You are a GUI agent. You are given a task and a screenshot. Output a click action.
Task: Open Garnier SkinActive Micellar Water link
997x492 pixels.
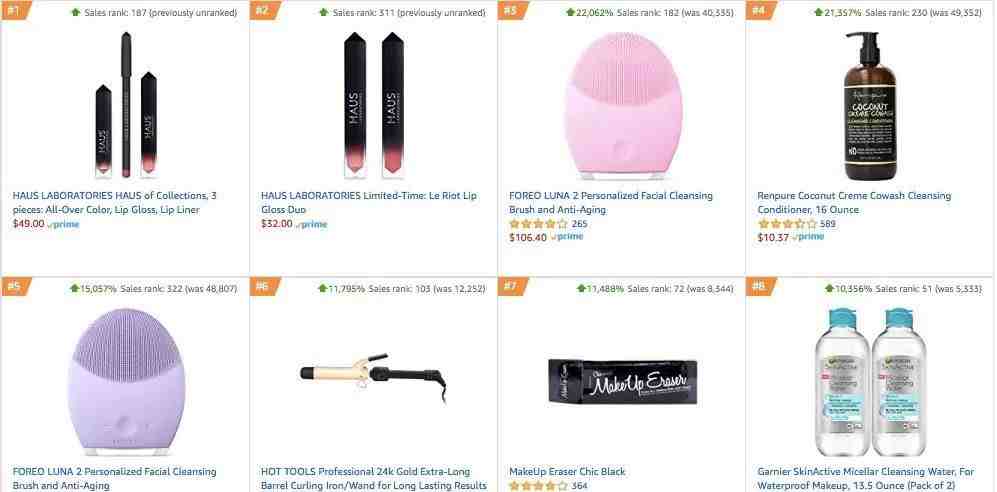[x=865, y=479]
